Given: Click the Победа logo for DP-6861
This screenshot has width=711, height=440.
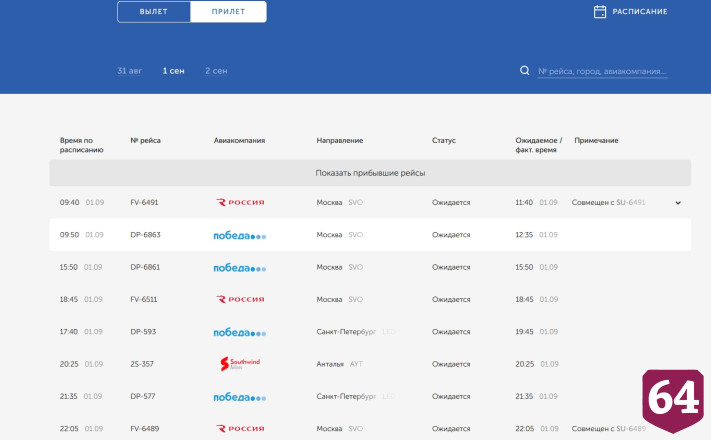Looking at the screenshot, I should coord(239,268).
